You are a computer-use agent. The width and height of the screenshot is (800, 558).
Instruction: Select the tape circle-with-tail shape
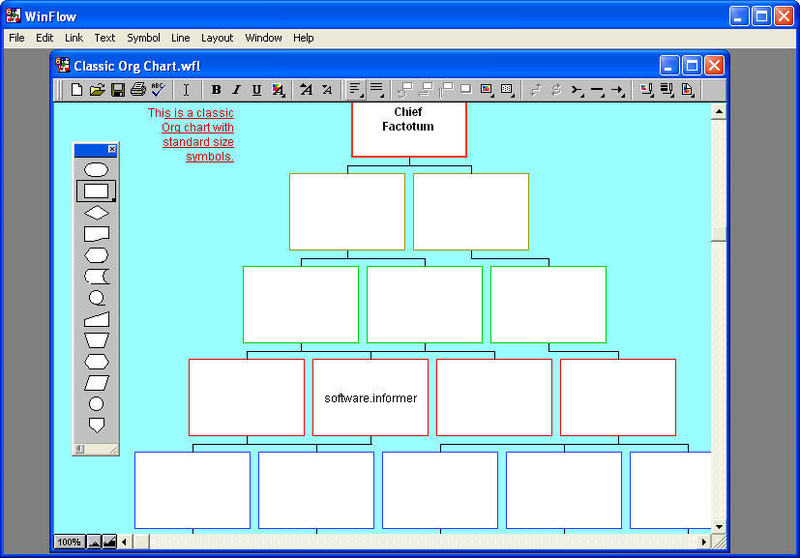[96, 298]
